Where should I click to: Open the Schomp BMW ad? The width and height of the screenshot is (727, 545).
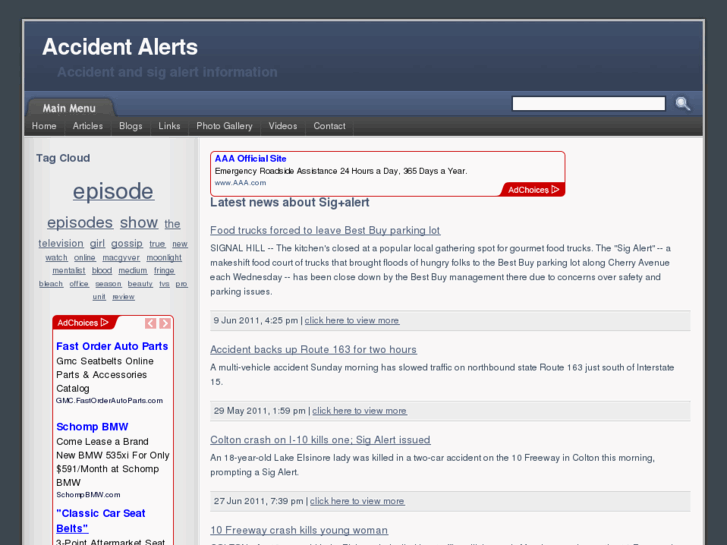[x=92, y=427]
